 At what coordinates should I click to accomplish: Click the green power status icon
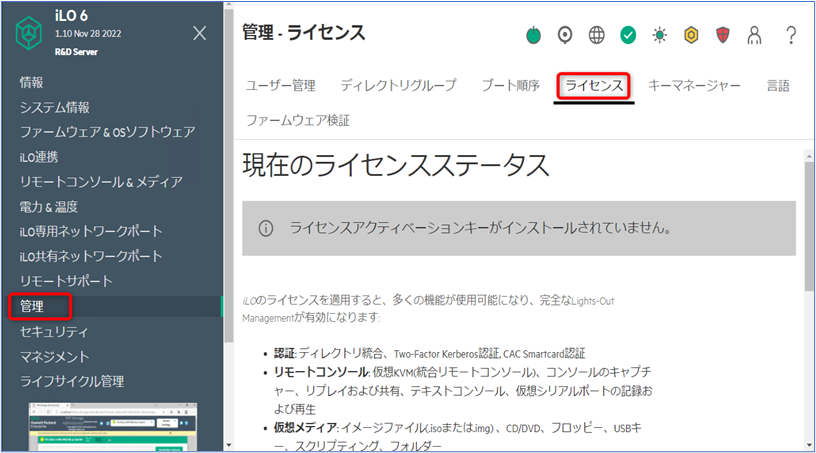tap(533, 35)
